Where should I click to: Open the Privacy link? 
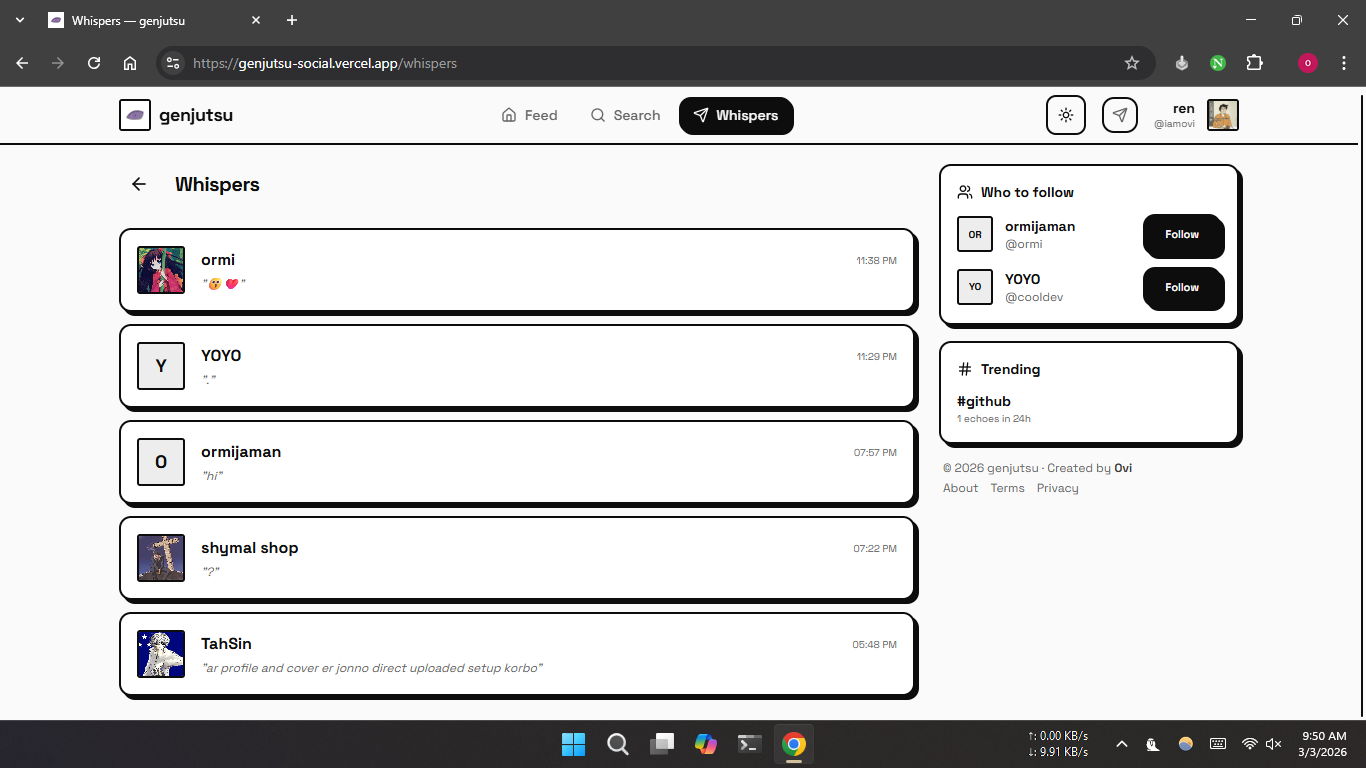1058,488
